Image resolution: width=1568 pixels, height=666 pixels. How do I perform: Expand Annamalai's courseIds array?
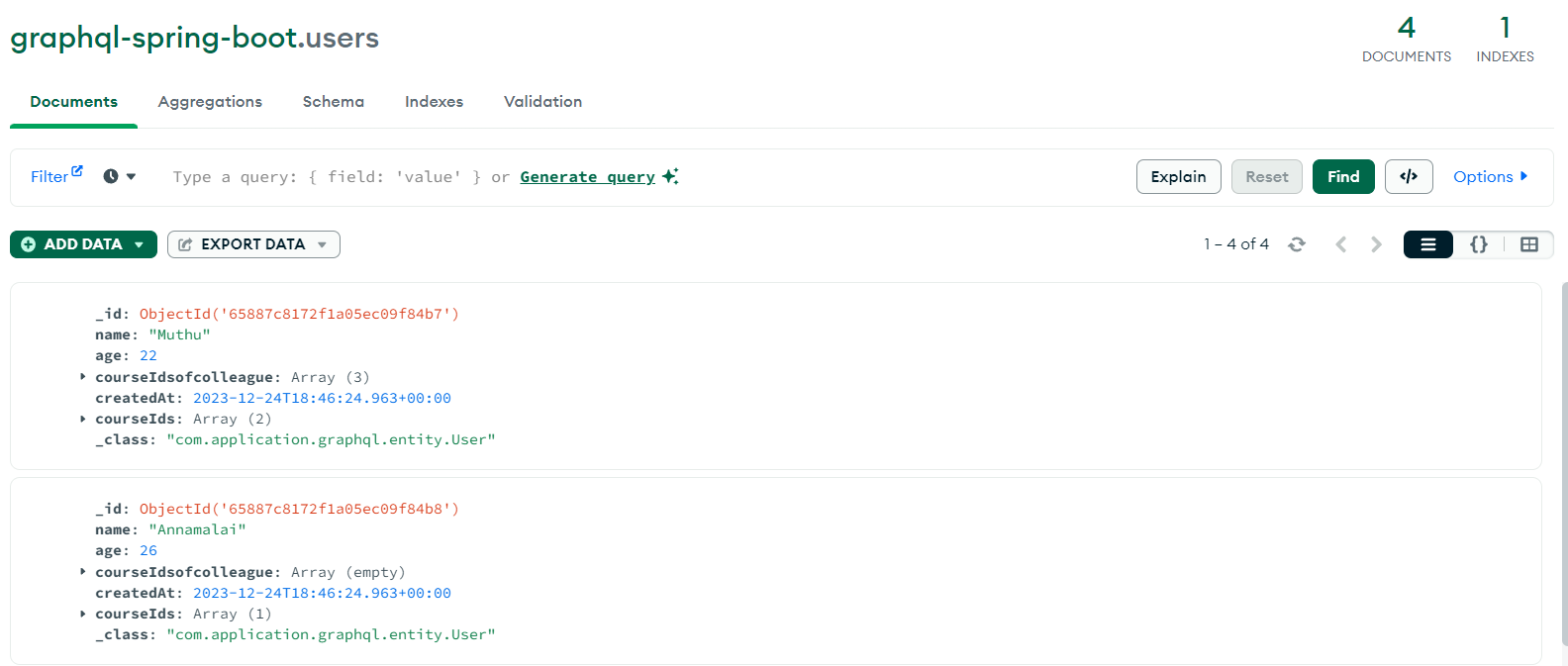pyautogui.click(x=82, y=613)
